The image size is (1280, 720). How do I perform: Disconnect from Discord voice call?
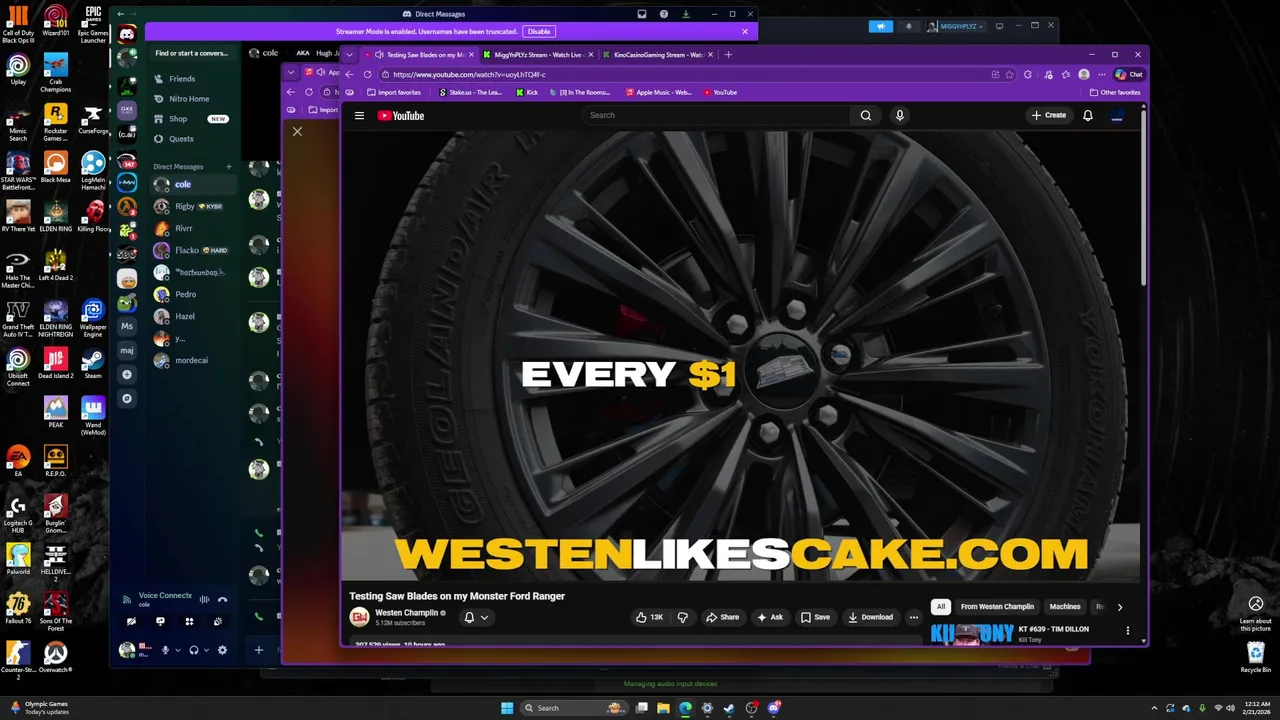coord(222,599)
